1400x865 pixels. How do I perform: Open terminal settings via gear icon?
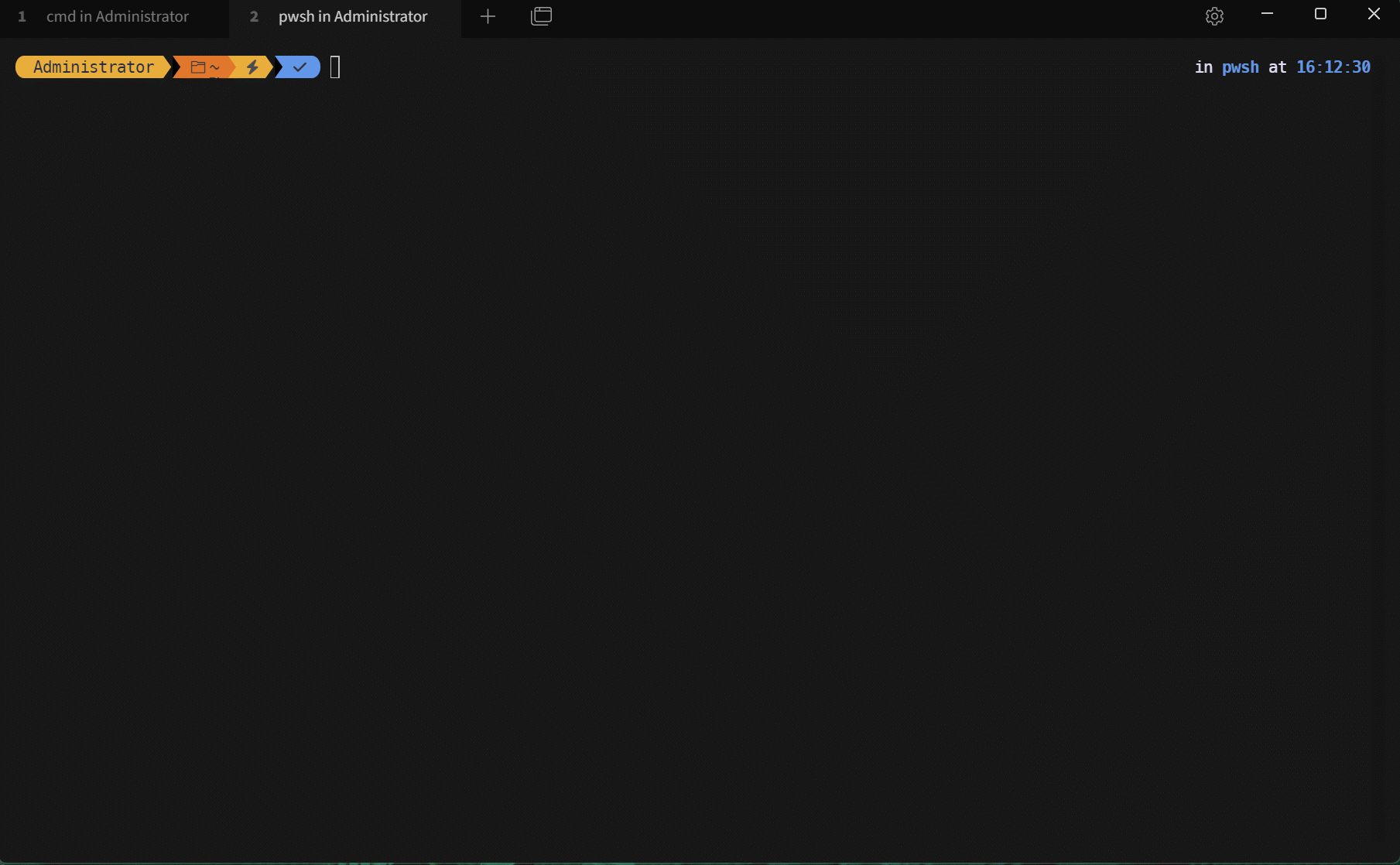click(1214, 16)
